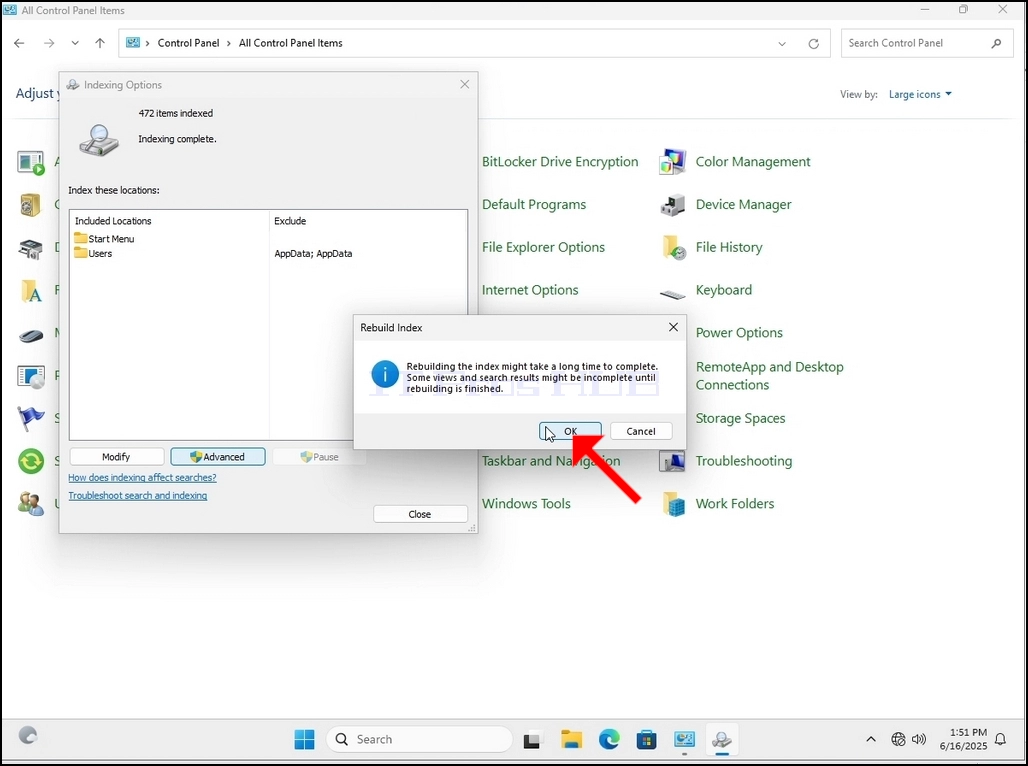
Task: Click the Mouse icon in left column
Action: 31,336
